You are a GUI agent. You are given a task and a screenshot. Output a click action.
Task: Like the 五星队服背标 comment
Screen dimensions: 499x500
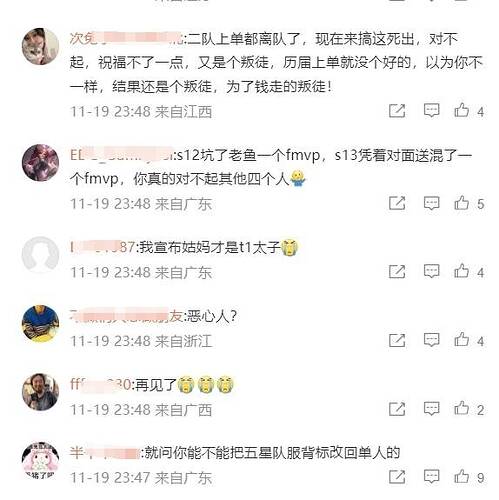coord(461,477)
